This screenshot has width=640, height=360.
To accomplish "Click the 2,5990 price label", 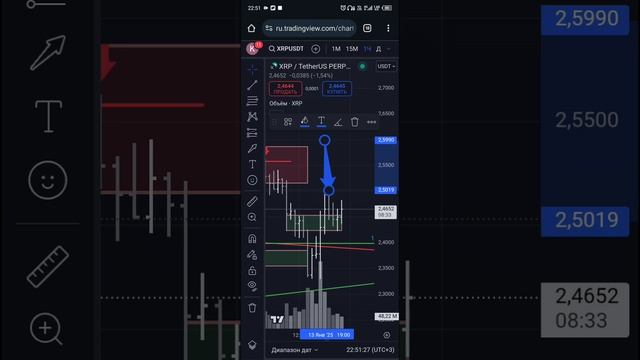I will [386, 140].
